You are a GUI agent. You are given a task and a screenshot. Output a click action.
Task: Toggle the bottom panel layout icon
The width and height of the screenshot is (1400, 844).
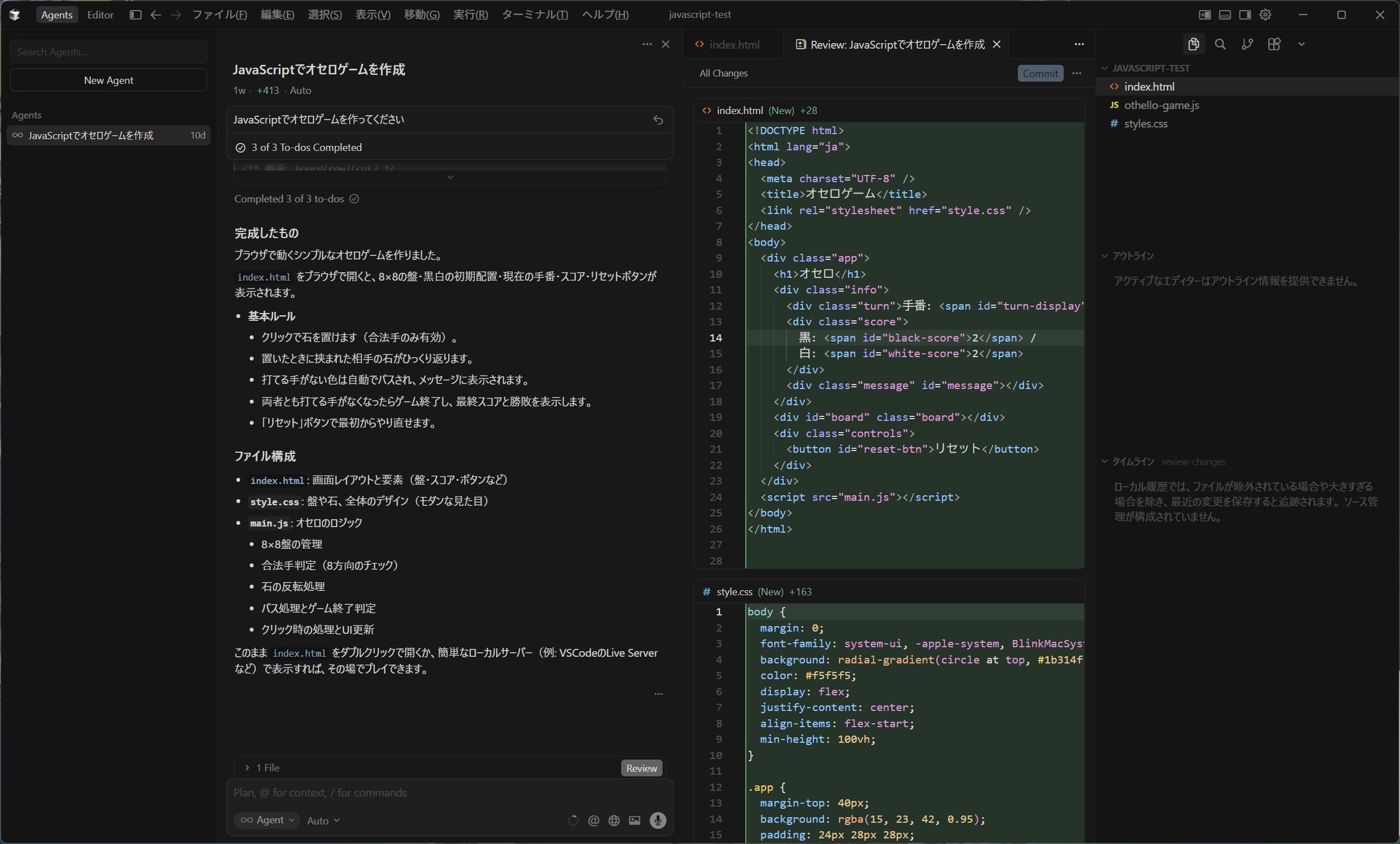pos(1225,15)
